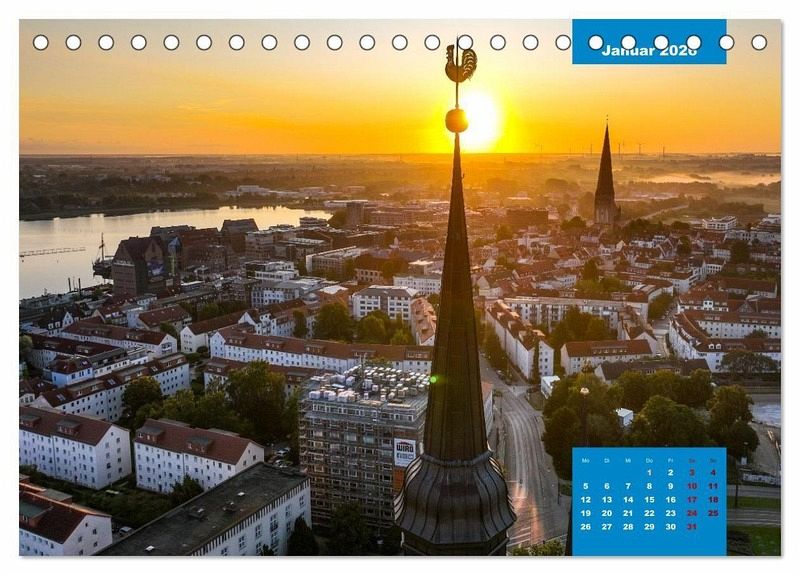
Task: Click the setting sun in the sky
Action: [482, 120]
